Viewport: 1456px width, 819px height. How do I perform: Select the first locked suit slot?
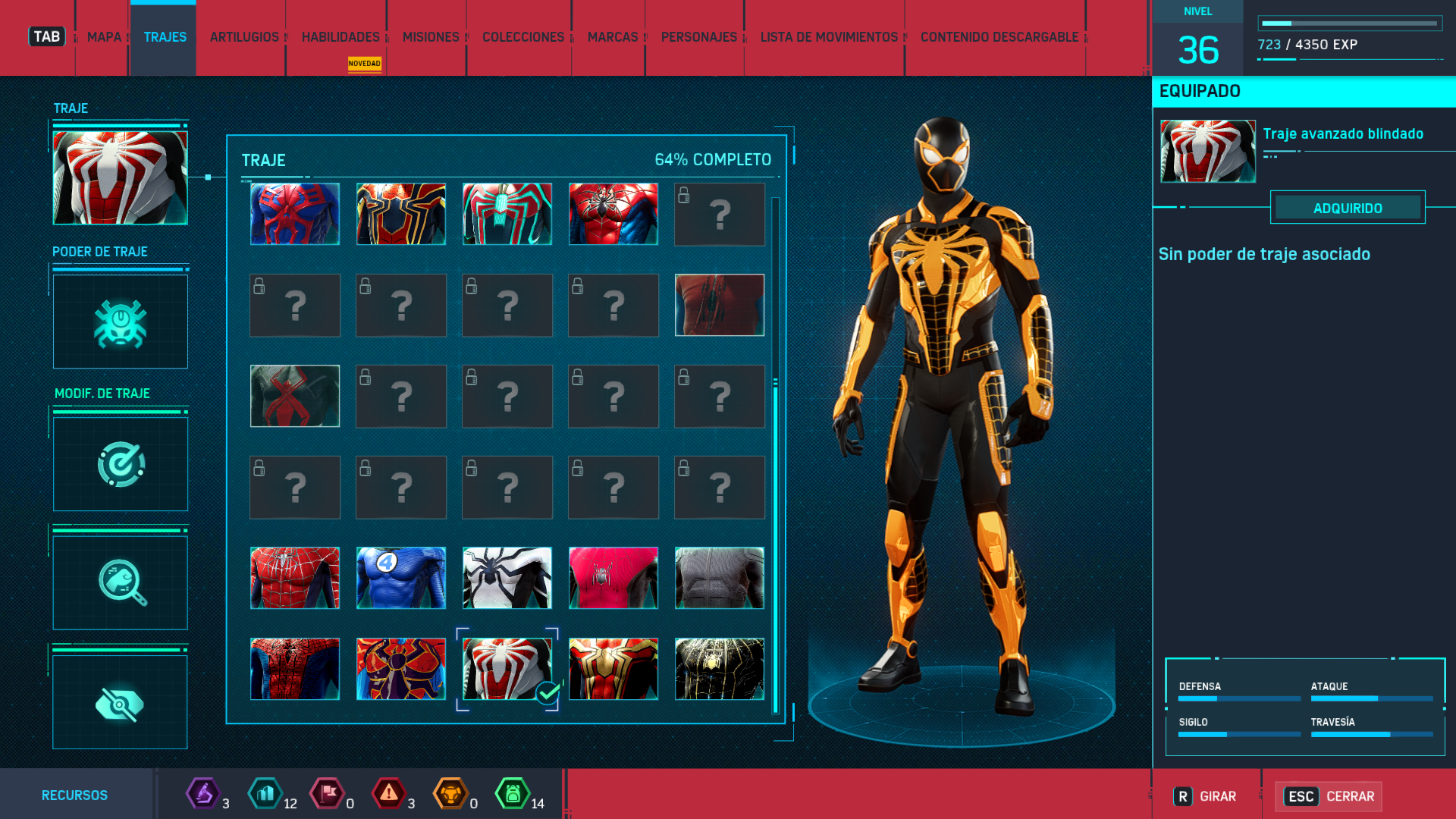point(720,214)
